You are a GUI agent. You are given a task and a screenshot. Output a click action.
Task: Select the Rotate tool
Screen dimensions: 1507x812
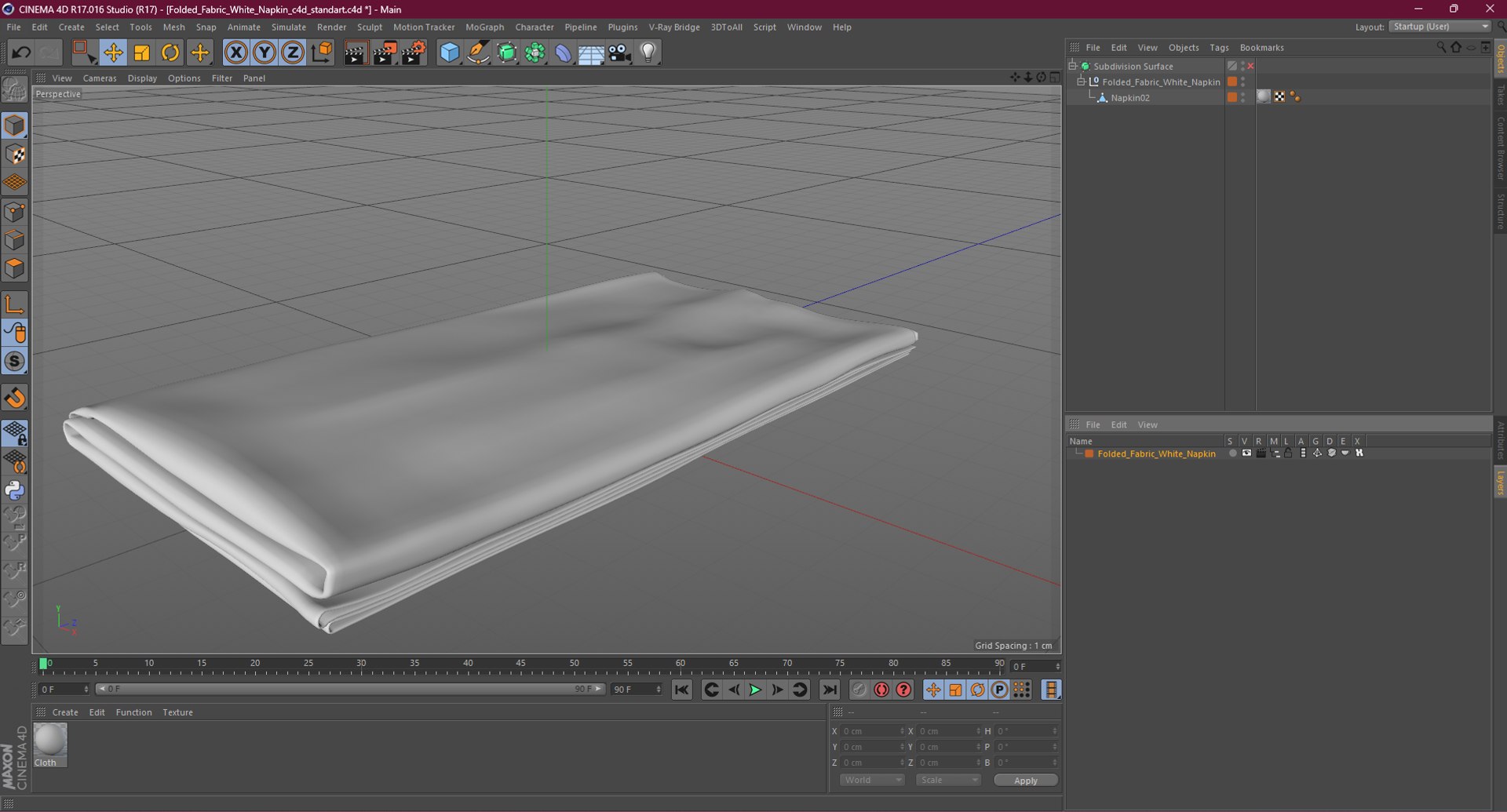(x=170, y=53)
